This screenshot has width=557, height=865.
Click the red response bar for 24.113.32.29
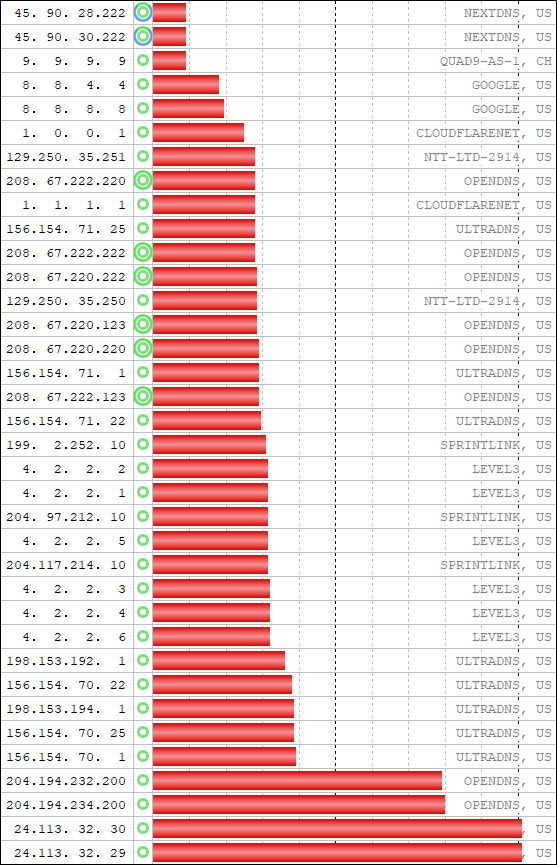337,852
